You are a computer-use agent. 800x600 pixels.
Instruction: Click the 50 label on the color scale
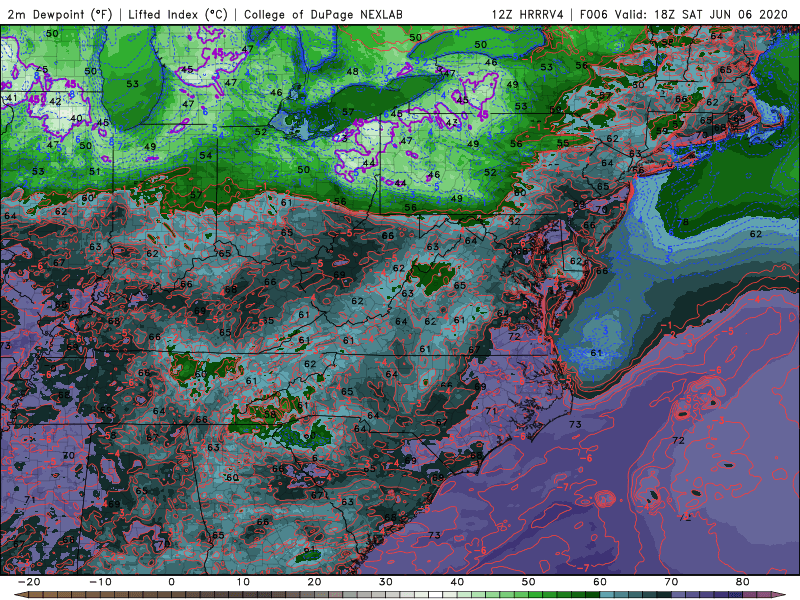point(529,582)
